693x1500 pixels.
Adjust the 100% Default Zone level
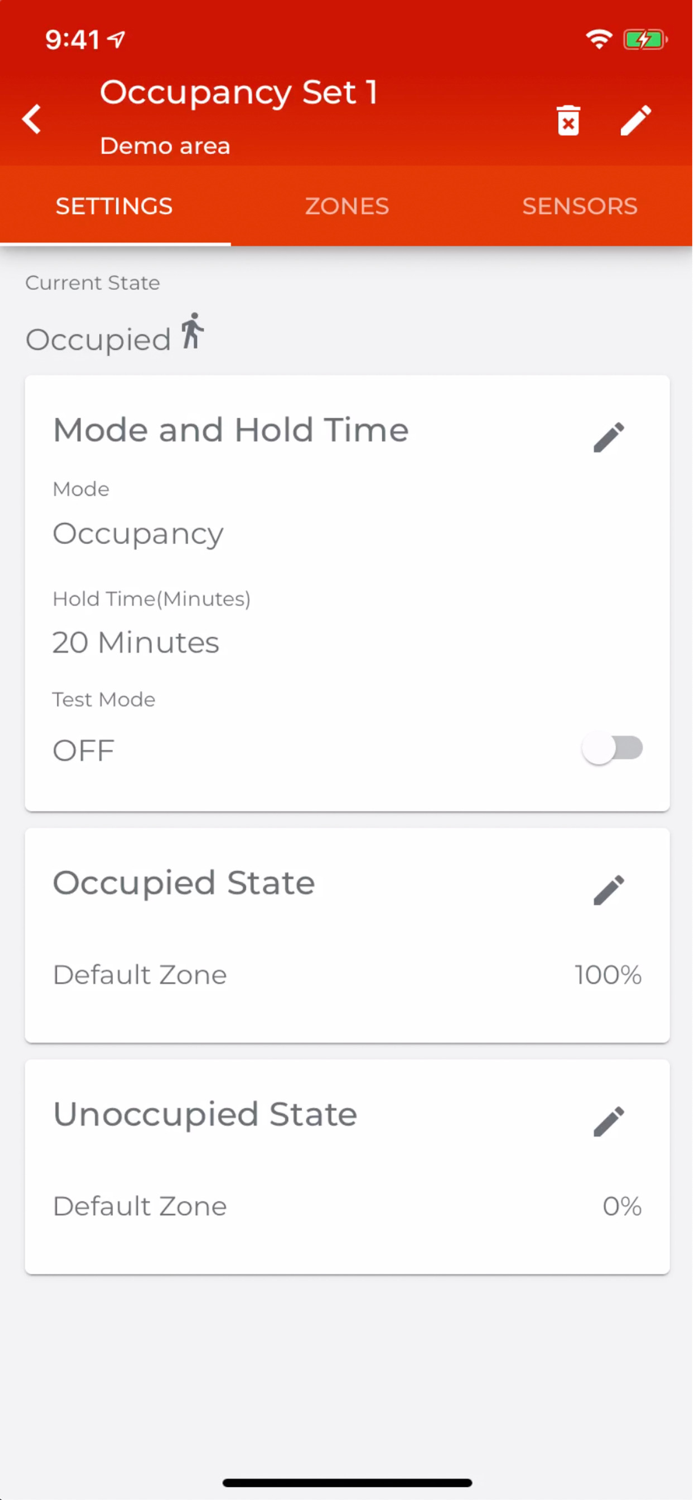[x=608, y=974]
